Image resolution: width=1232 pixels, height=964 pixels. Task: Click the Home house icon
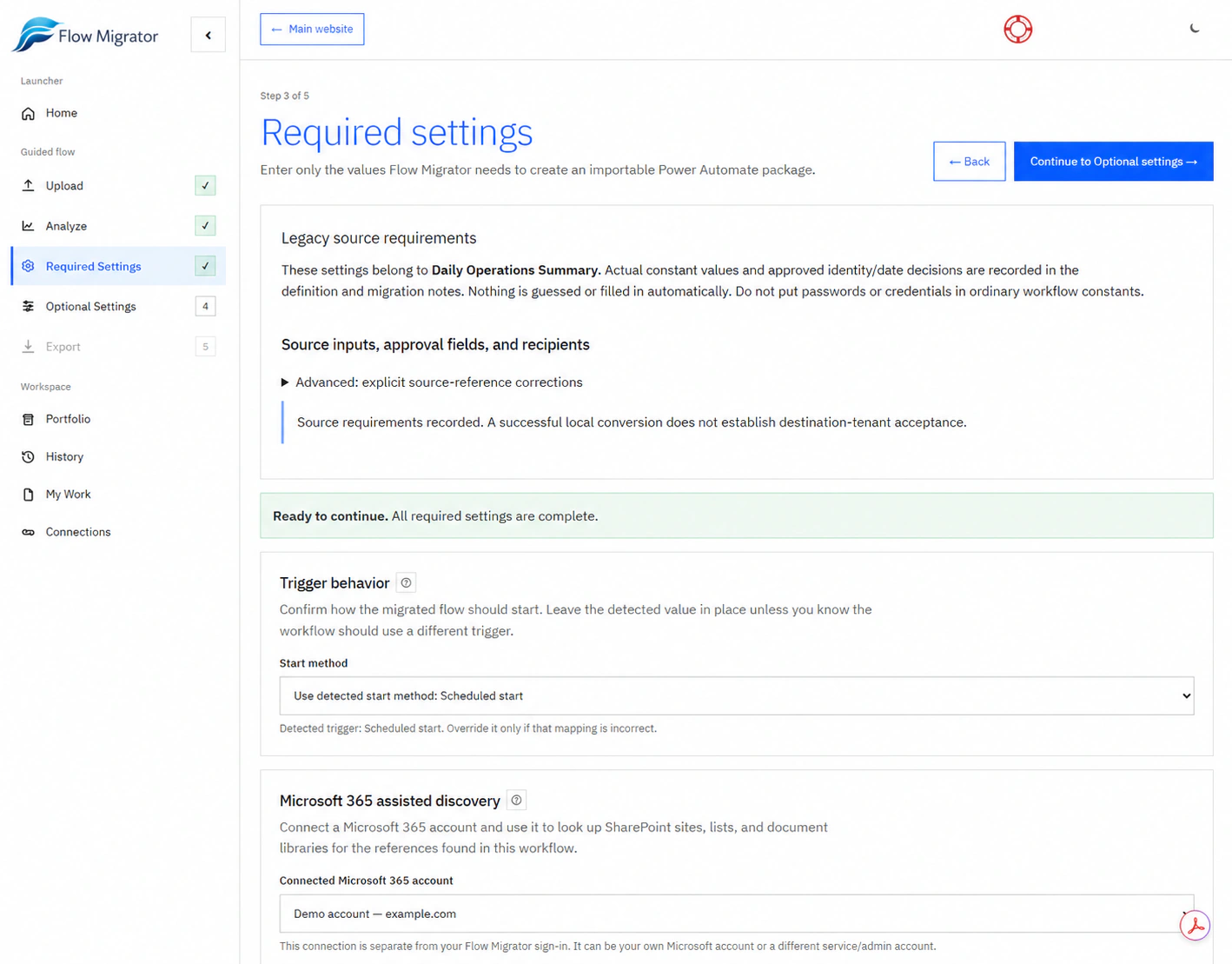[x=29, y=114]
